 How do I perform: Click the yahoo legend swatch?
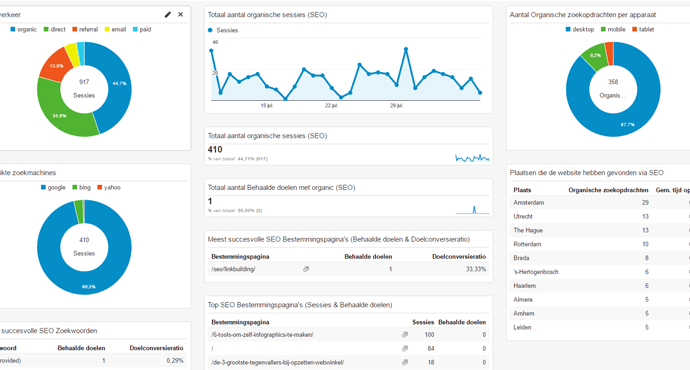click(x=99, y=187)
